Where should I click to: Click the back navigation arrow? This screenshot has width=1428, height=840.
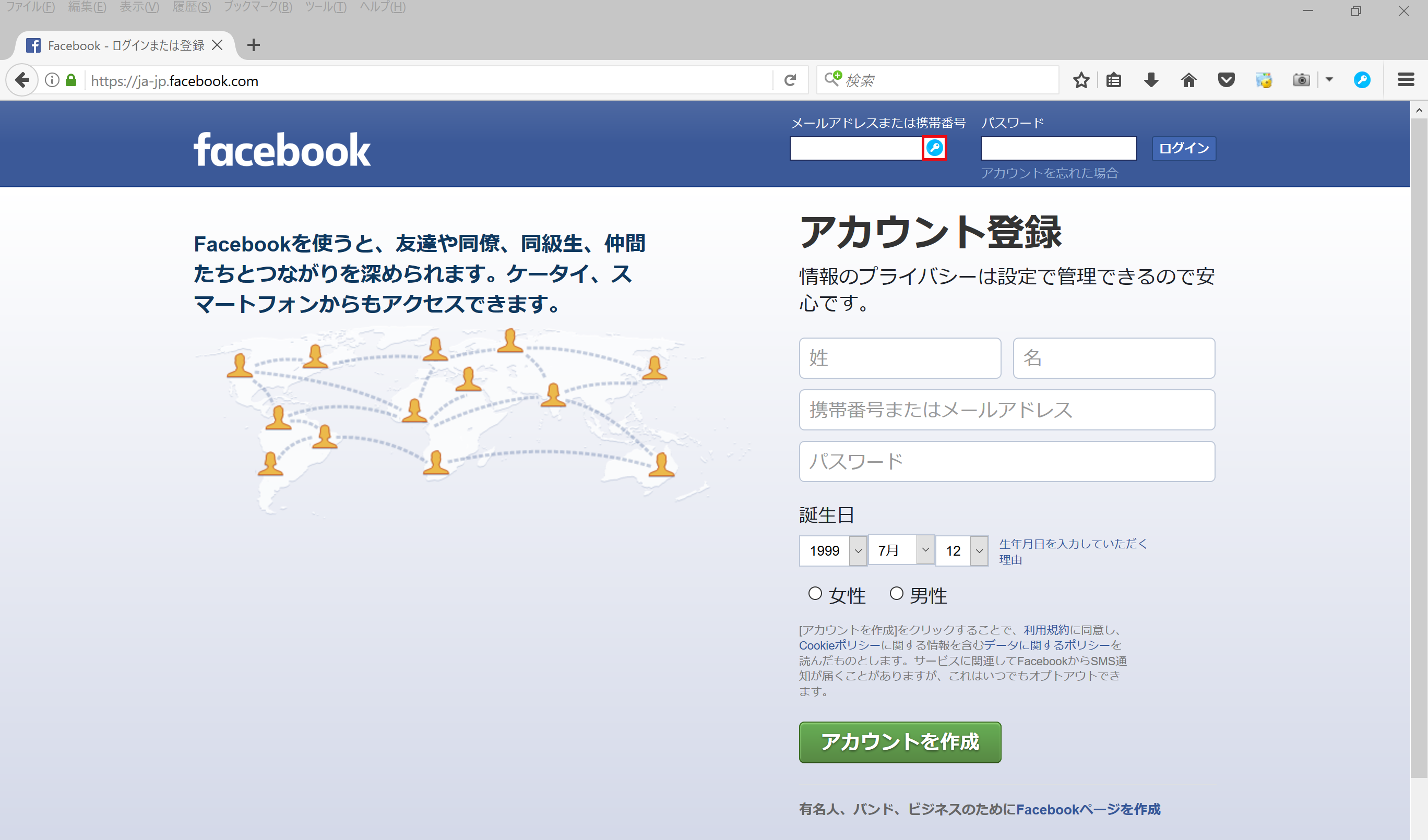point(22,80)
